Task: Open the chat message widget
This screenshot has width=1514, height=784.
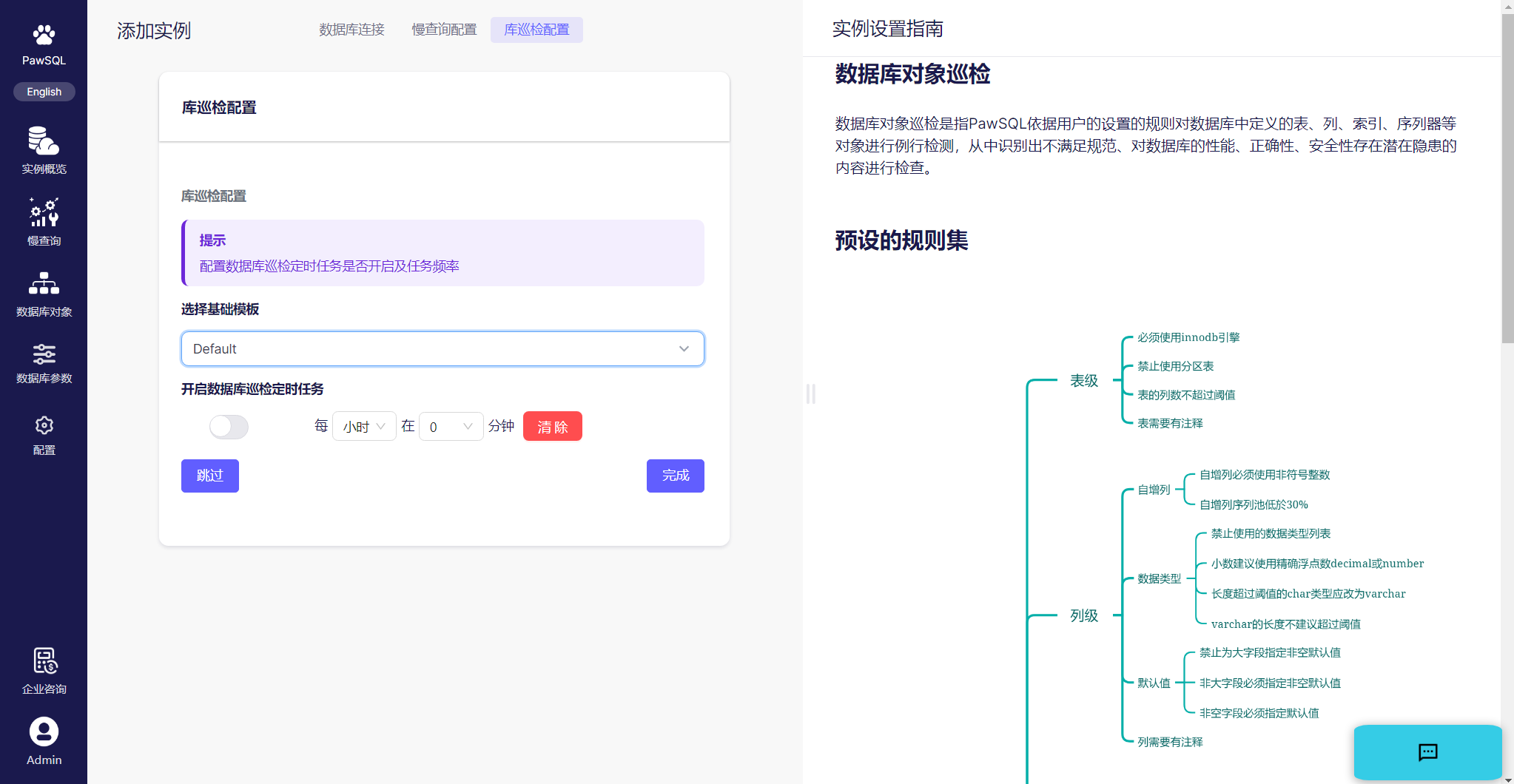Action: [1427, 752]
